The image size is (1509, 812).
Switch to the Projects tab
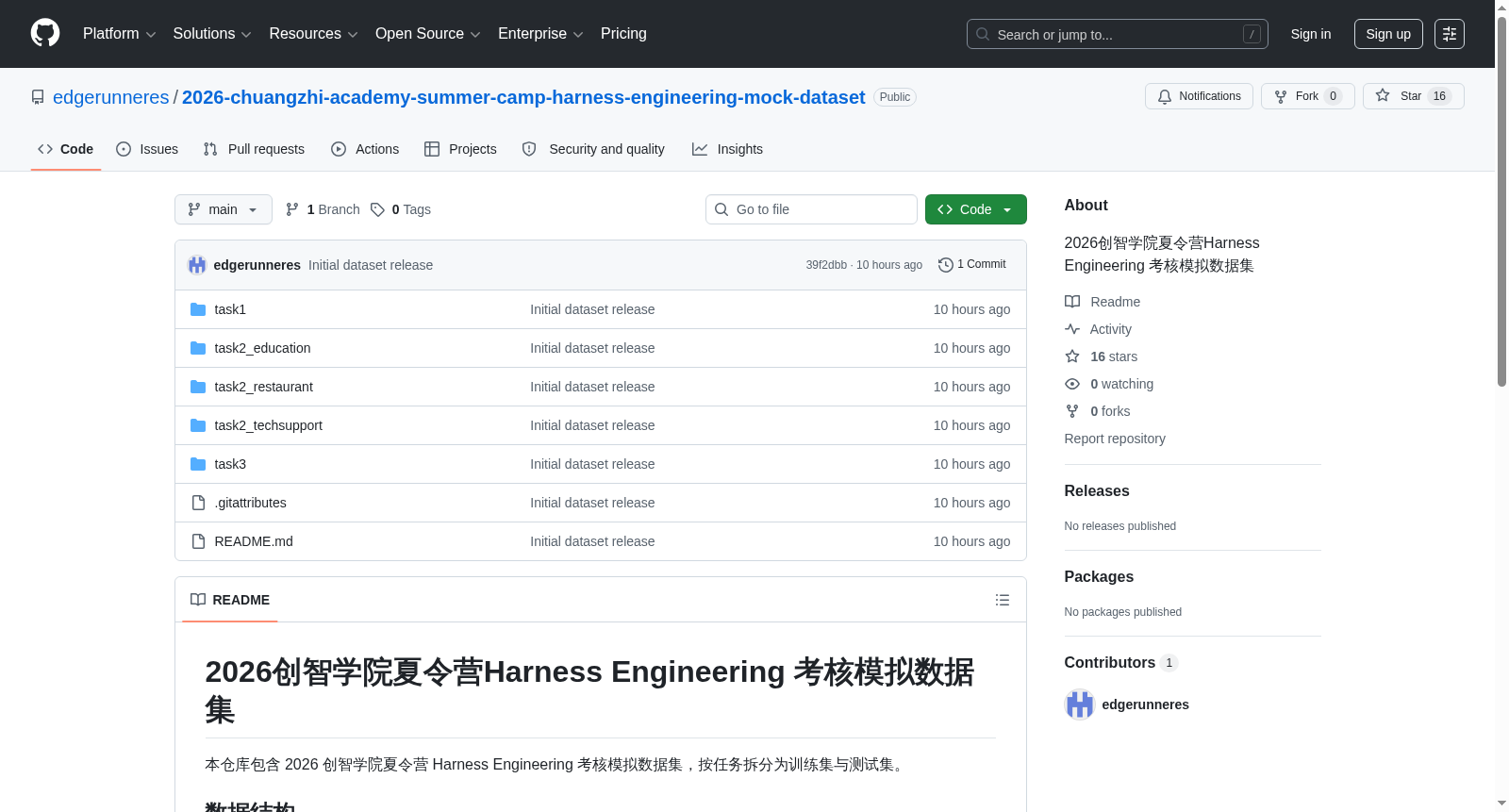(460, 149)
